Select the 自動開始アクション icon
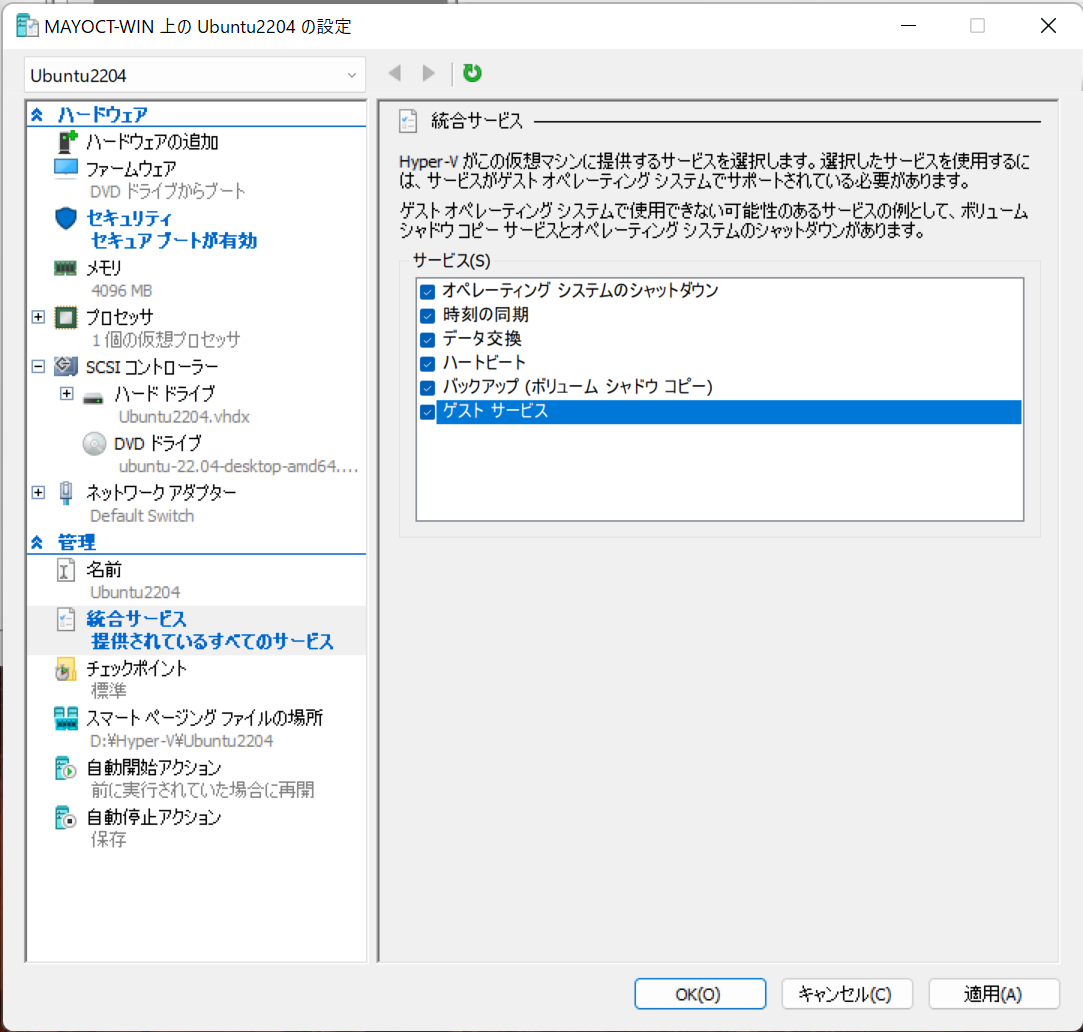Viewport: 1083px width, 1032px height. [63, 766]
